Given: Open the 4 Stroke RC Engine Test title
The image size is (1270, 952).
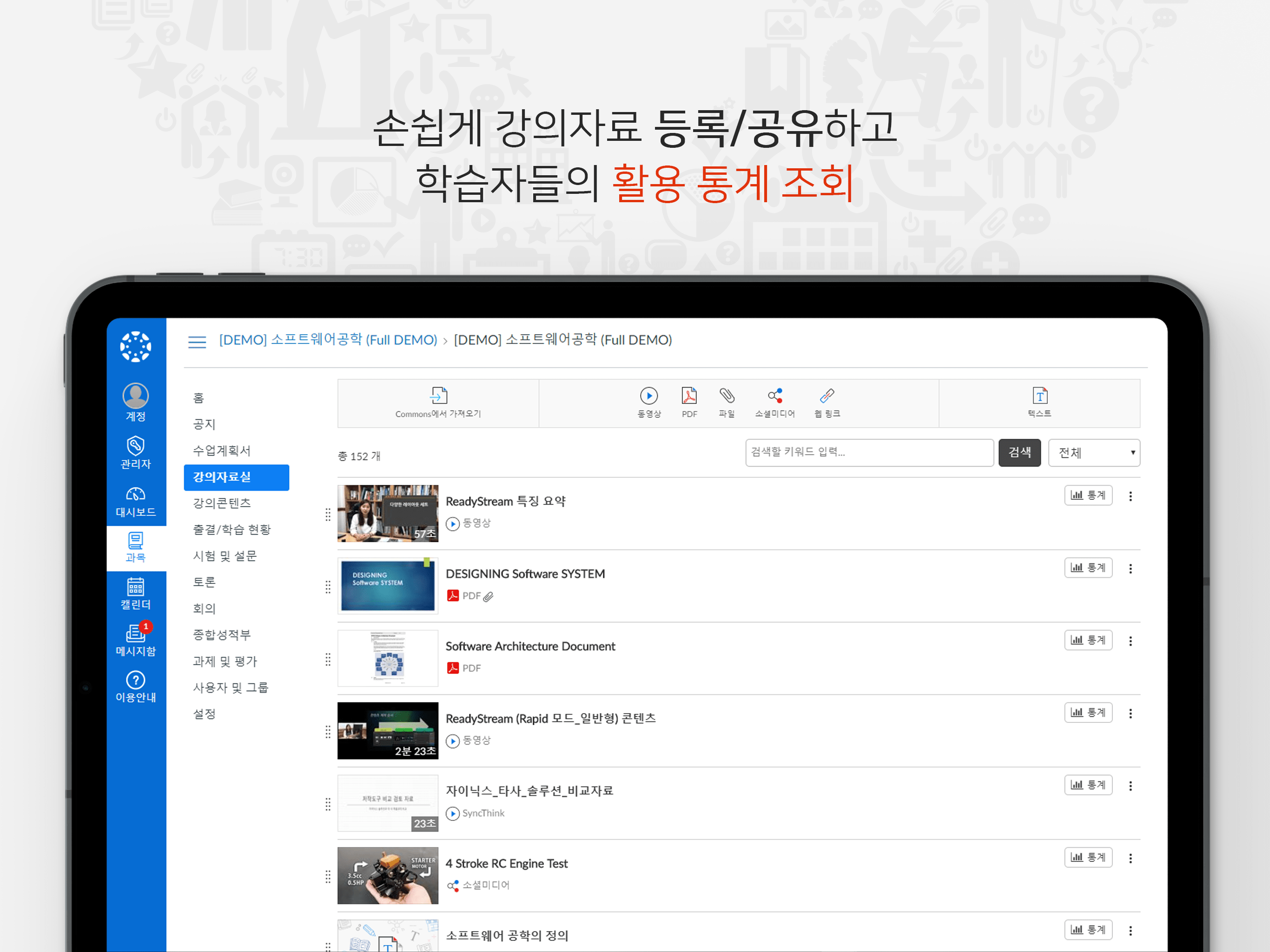Looking at the screenshot, I should coord(506,864).
